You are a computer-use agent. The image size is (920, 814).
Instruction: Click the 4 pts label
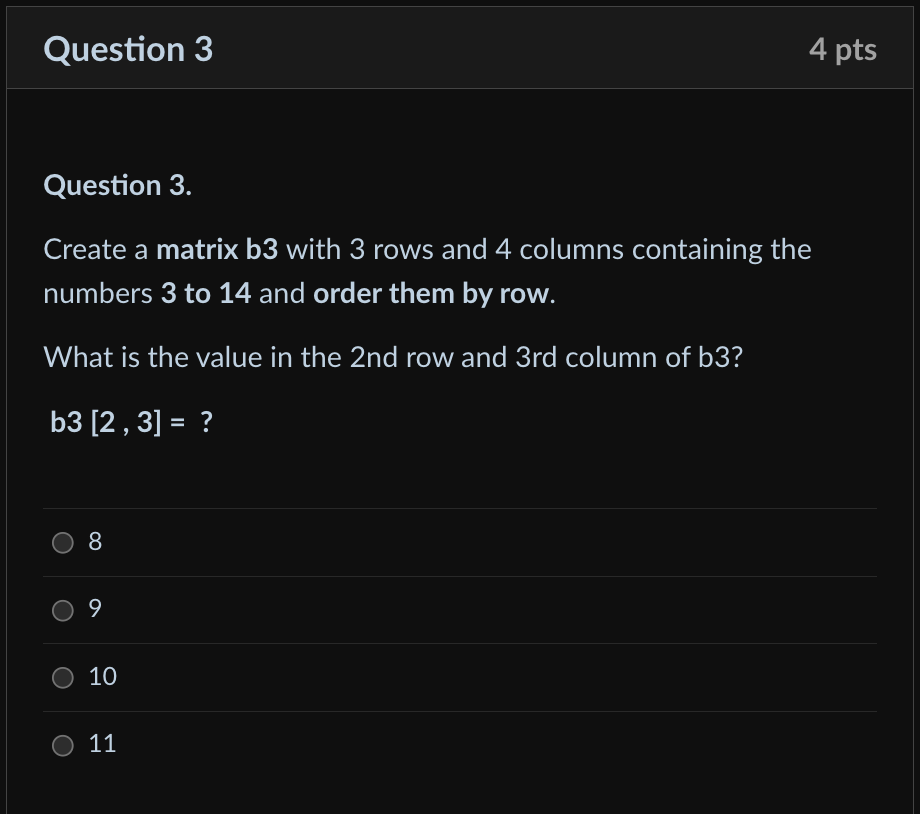point(843,49)
